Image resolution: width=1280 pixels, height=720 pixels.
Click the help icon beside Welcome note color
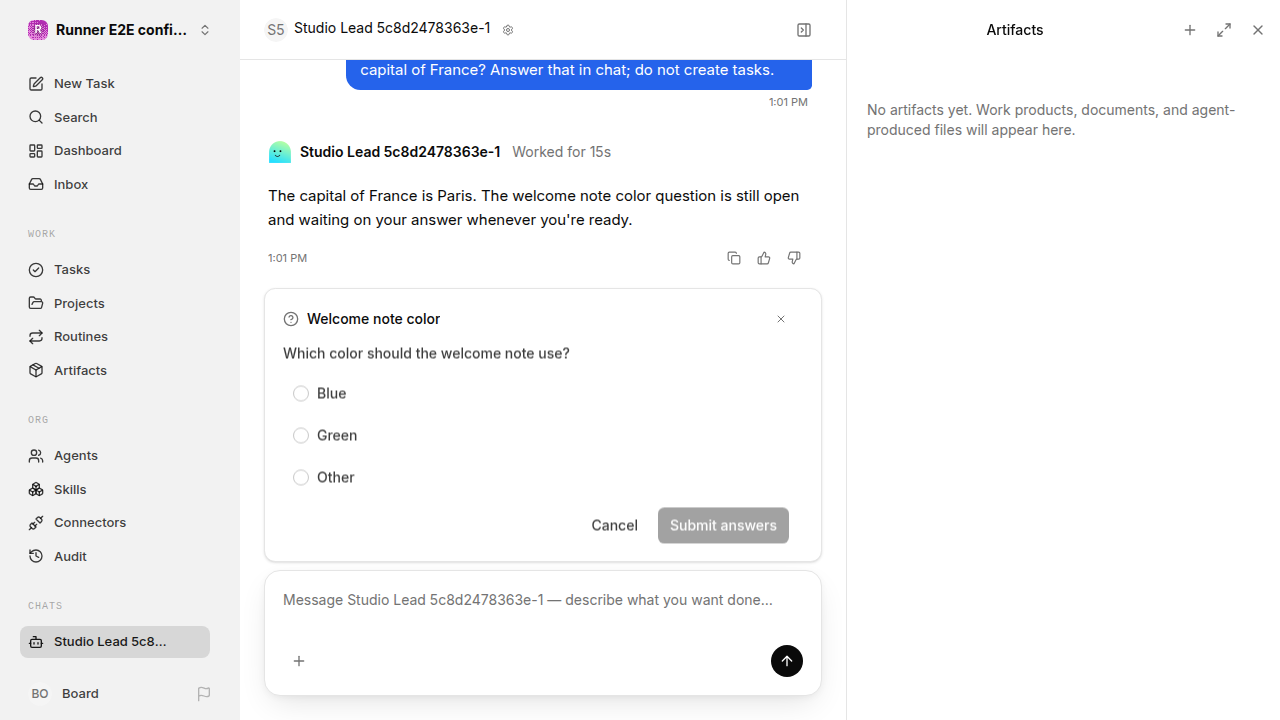click(291, 319)
